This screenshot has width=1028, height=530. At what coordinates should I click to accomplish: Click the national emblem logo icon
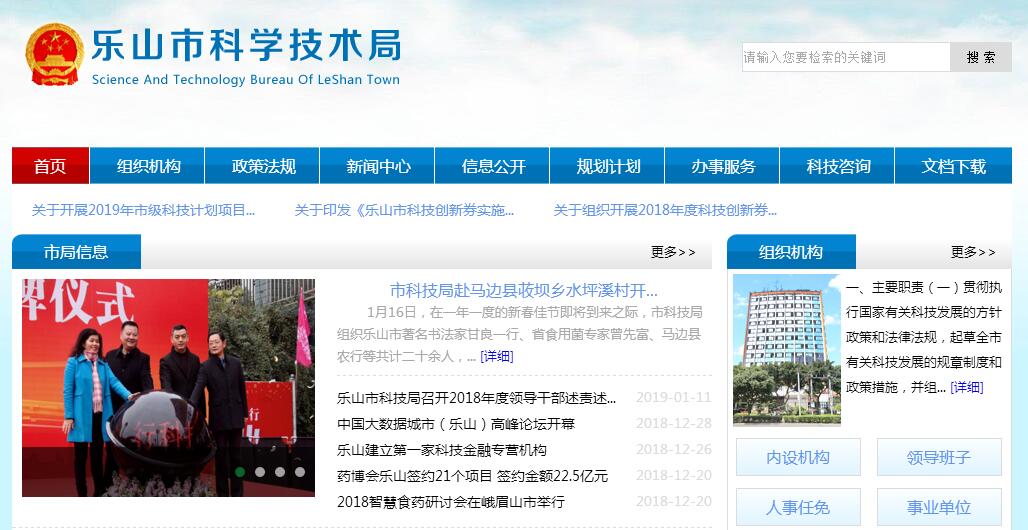coord(54,56)
